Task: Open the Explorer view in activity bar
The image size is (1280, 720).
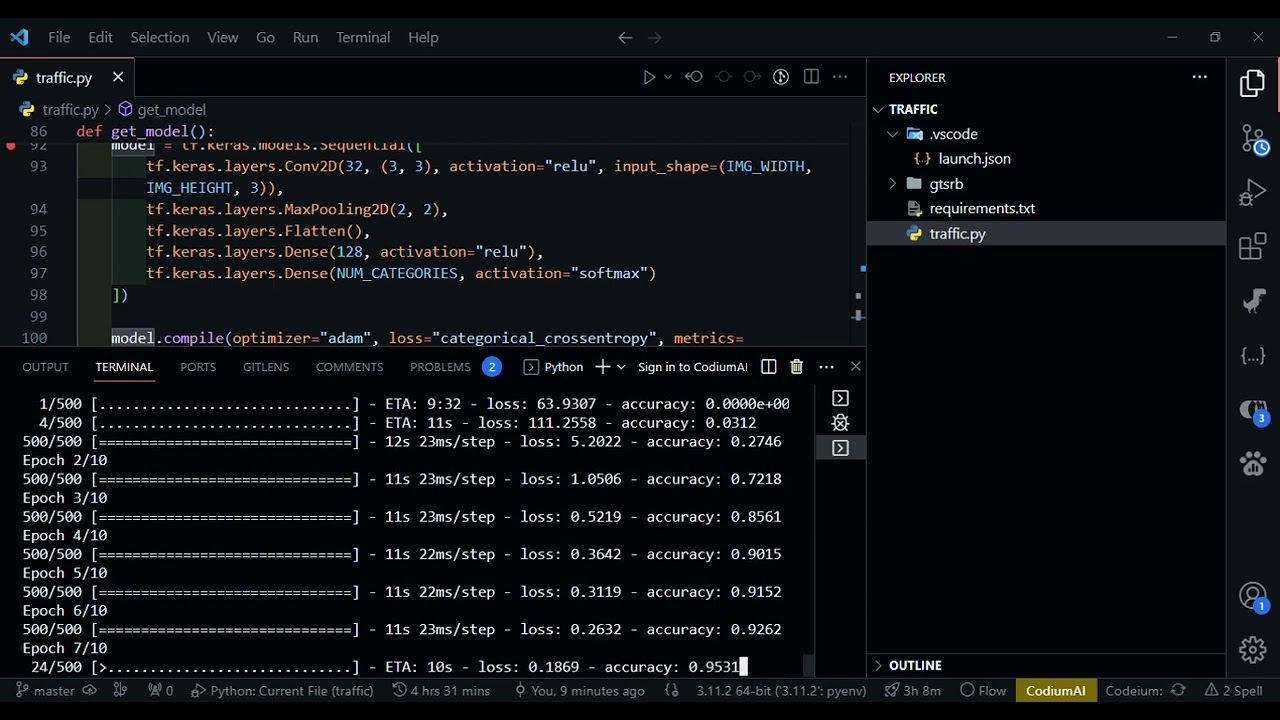Action: [1253, 84]
